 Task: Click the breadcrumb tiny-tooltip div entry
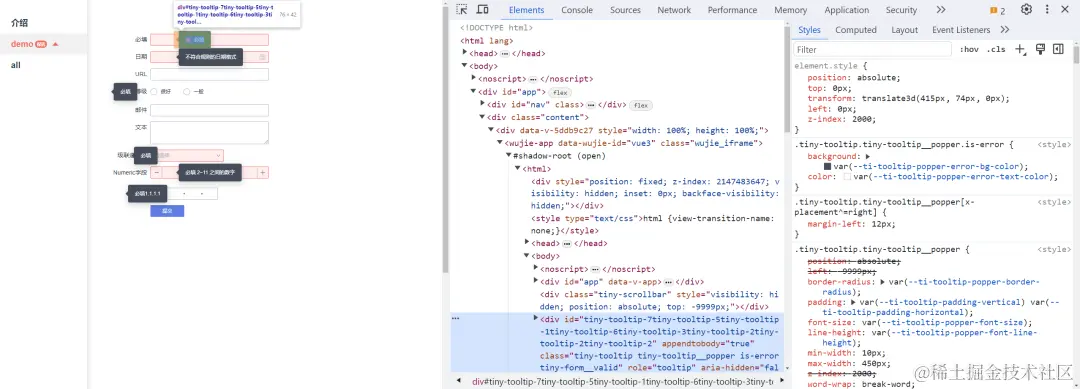(x=623, y=381)
